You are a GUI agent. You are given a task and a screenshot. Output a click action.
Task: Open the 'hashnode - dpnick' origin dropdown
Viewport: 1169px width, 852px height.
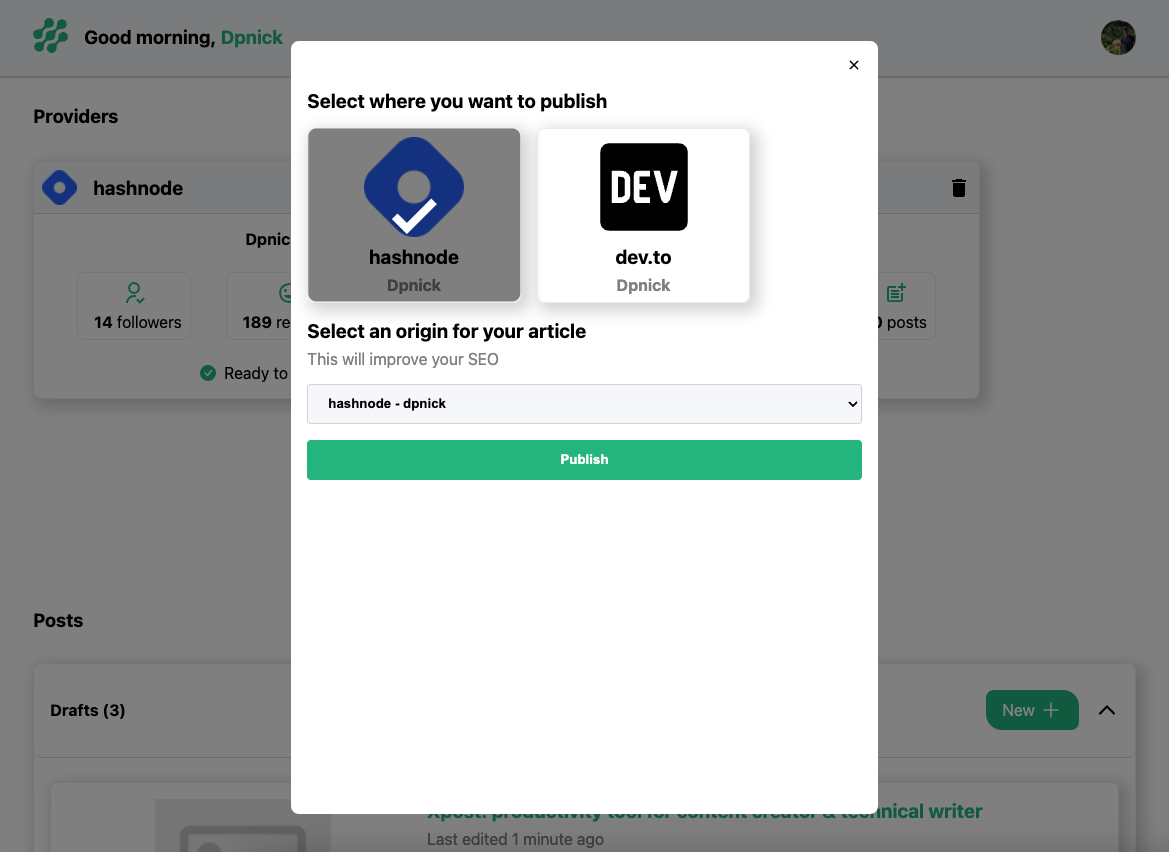[x=584, y=404]
